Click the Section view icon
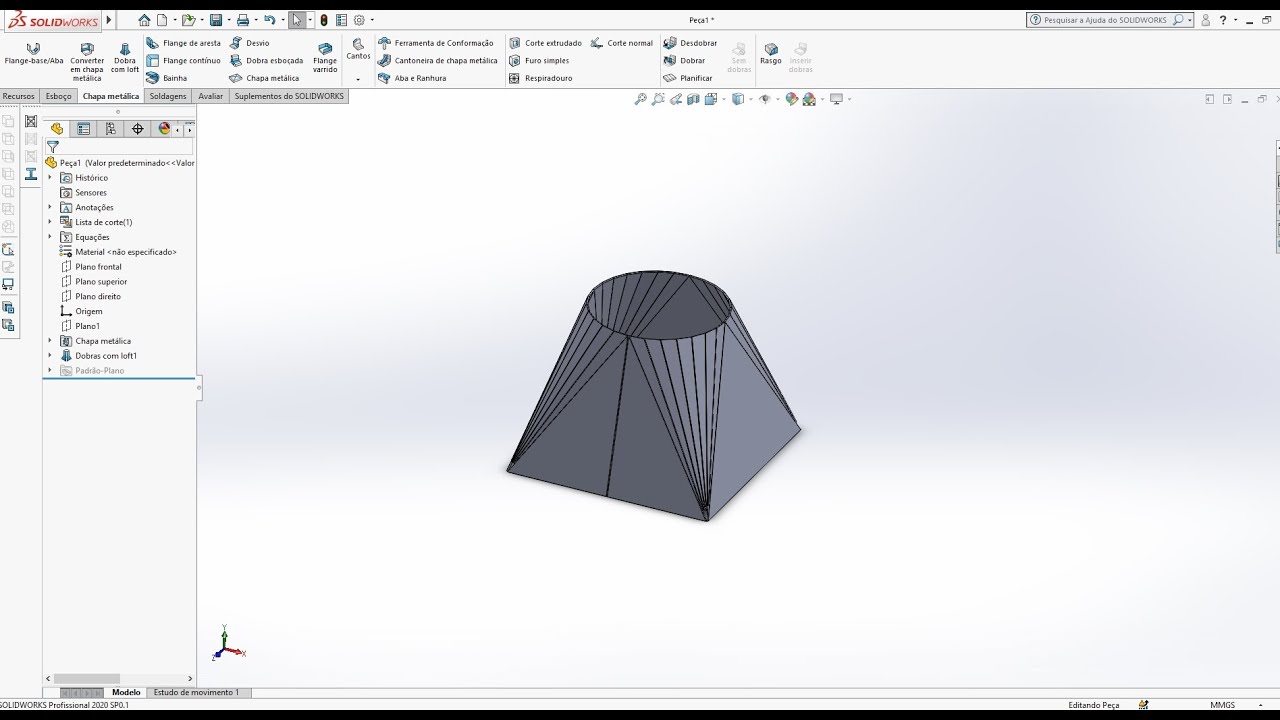 (693, 99)
